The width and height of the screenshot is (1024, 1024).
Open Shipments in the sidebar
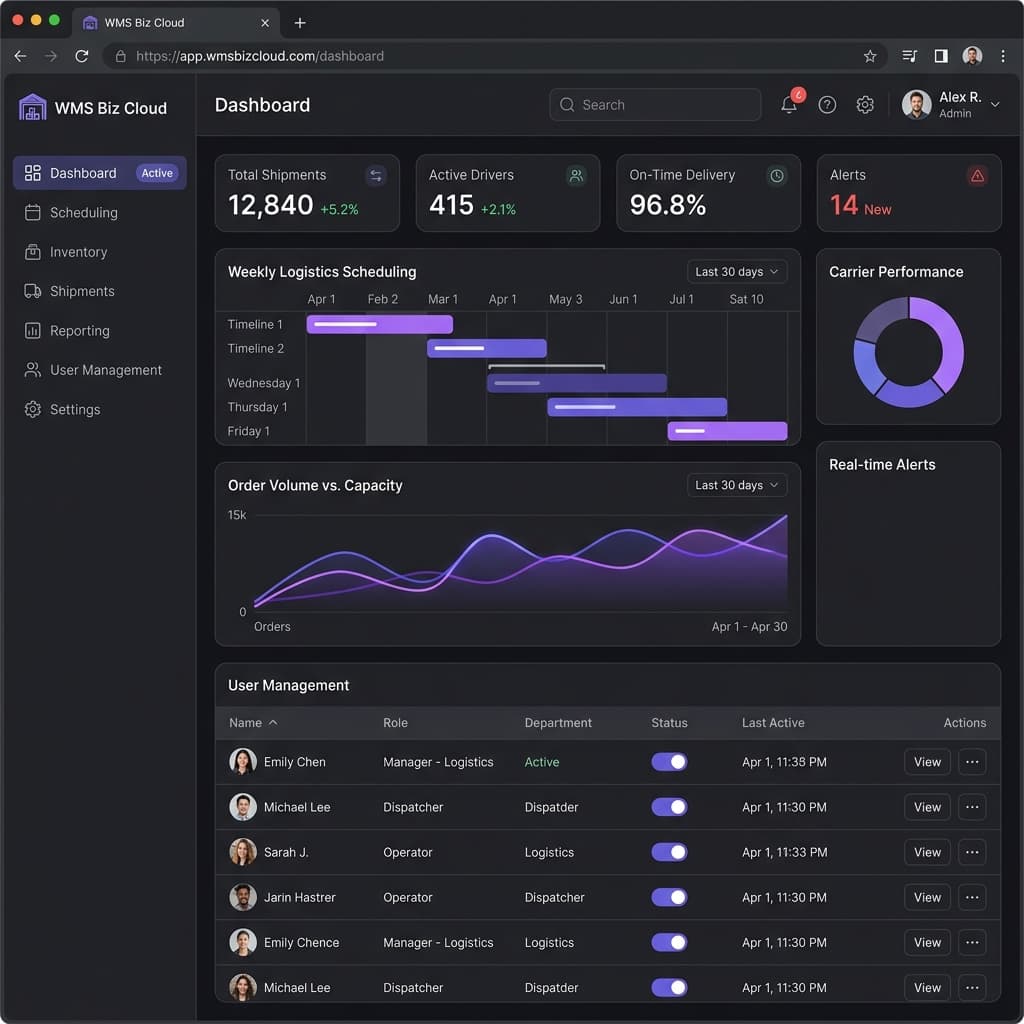point(100,291)
